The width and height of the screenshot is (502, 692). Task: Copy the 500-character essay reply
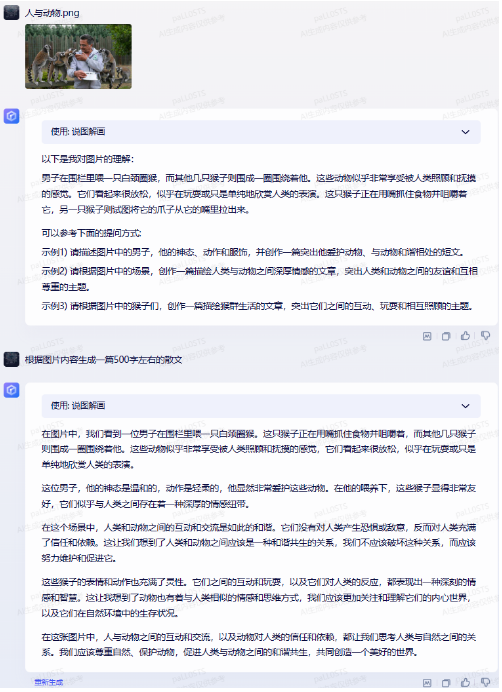pyautogui.click(x=446, y=684)
